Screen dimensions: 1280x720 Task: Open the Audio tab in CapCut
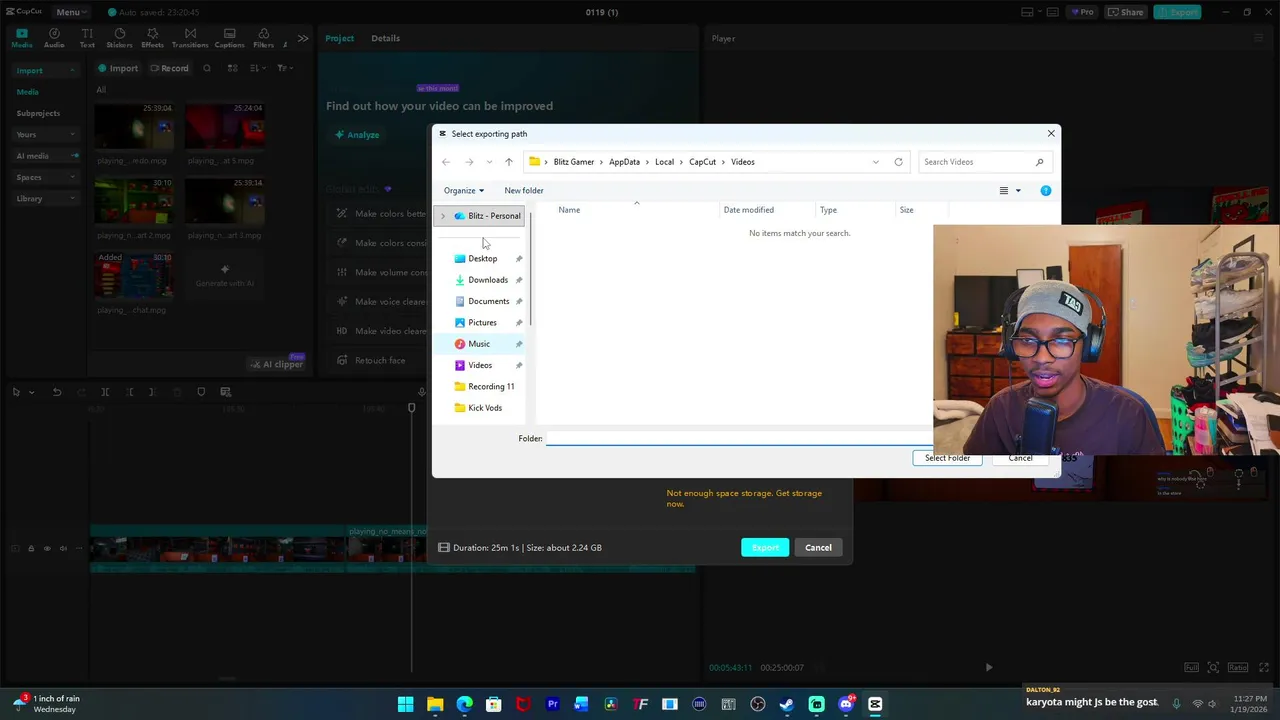(x=54, y=38)
